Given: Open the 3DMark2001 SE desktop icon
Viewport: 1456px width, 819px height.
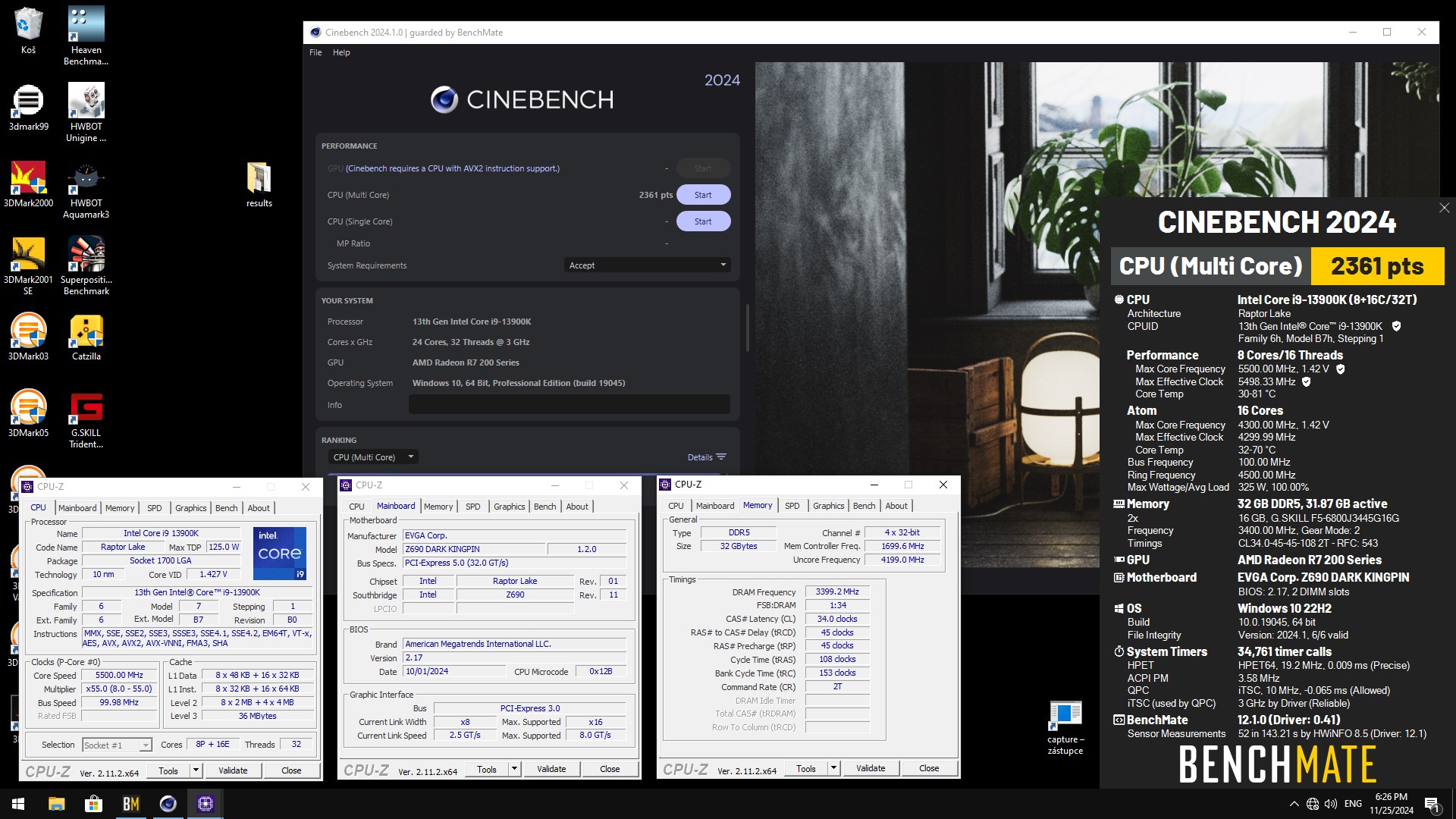Looking at the screenshot, I should pyautogui.click(x=28, y=265).
